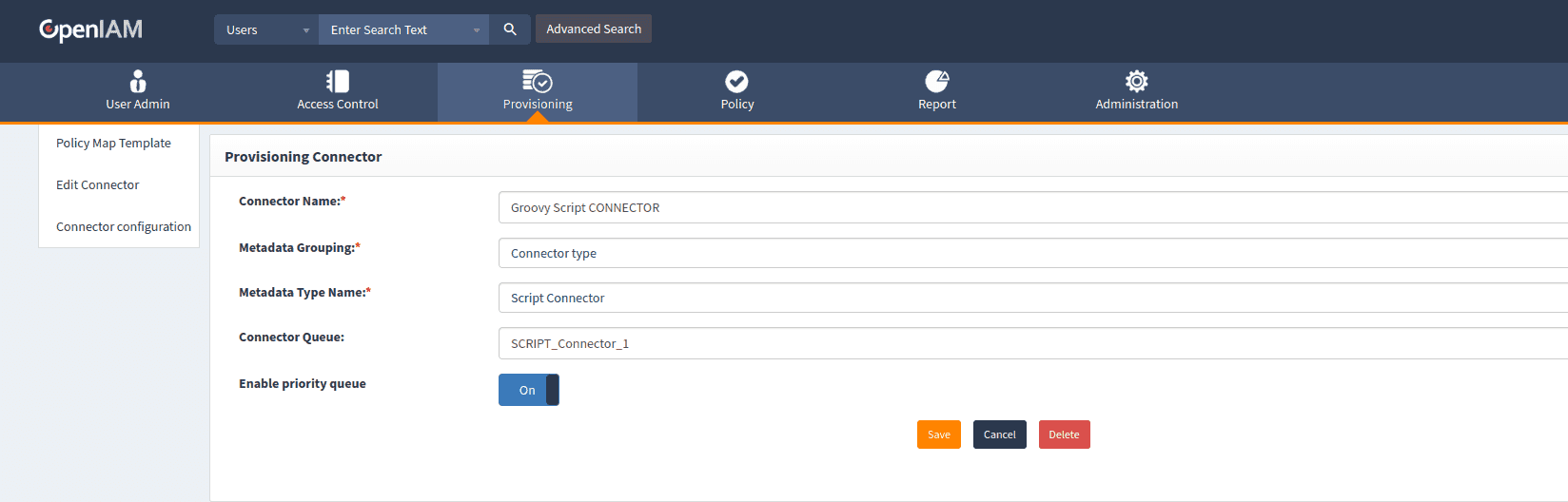
Task: Open the Policy checkmark icon
Action: click(x=736, y=81)
